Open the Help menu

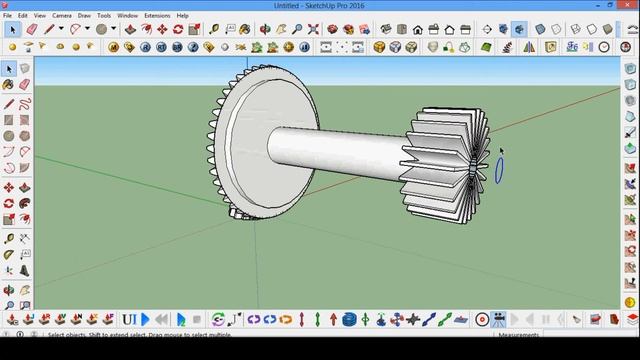click(x=182, y=16)
